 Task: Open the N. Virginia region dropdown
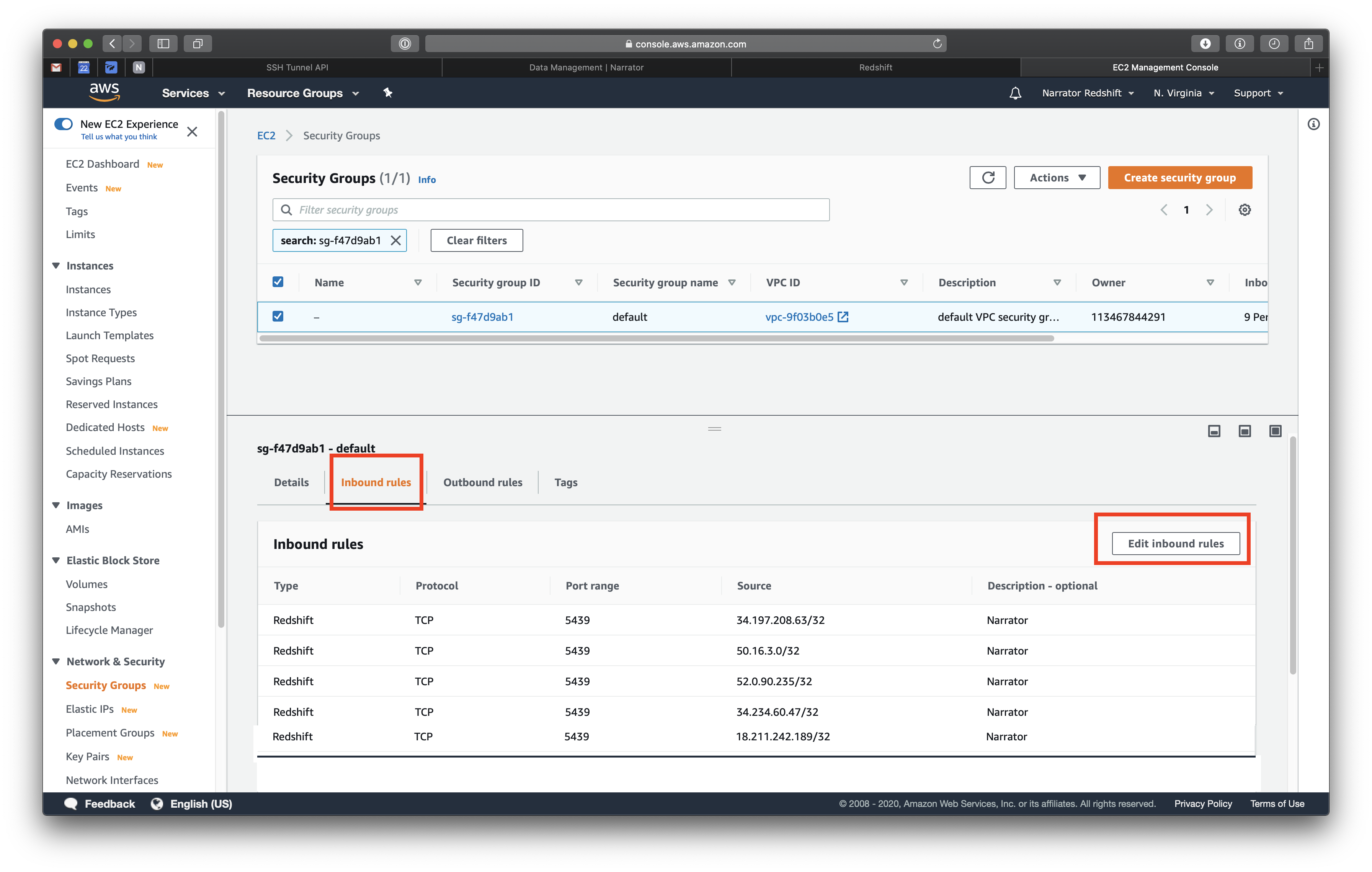1183,93
